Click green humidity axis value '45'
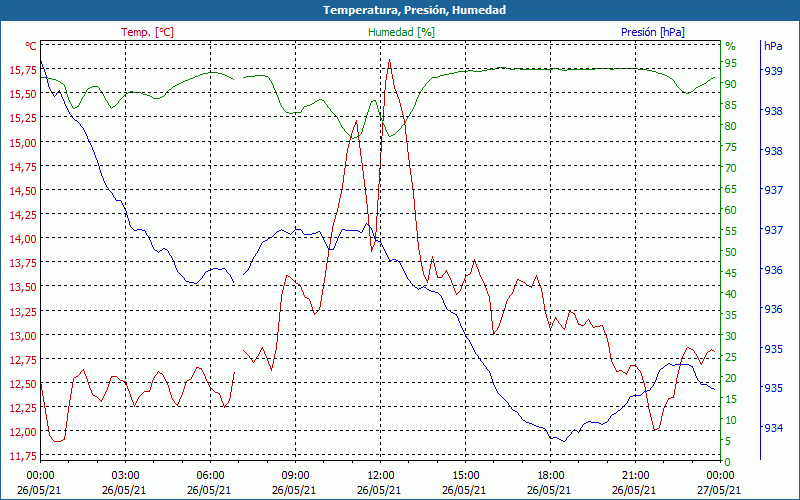Image resolution: width=800 pixels, height=500 pixels. [731, 273]
